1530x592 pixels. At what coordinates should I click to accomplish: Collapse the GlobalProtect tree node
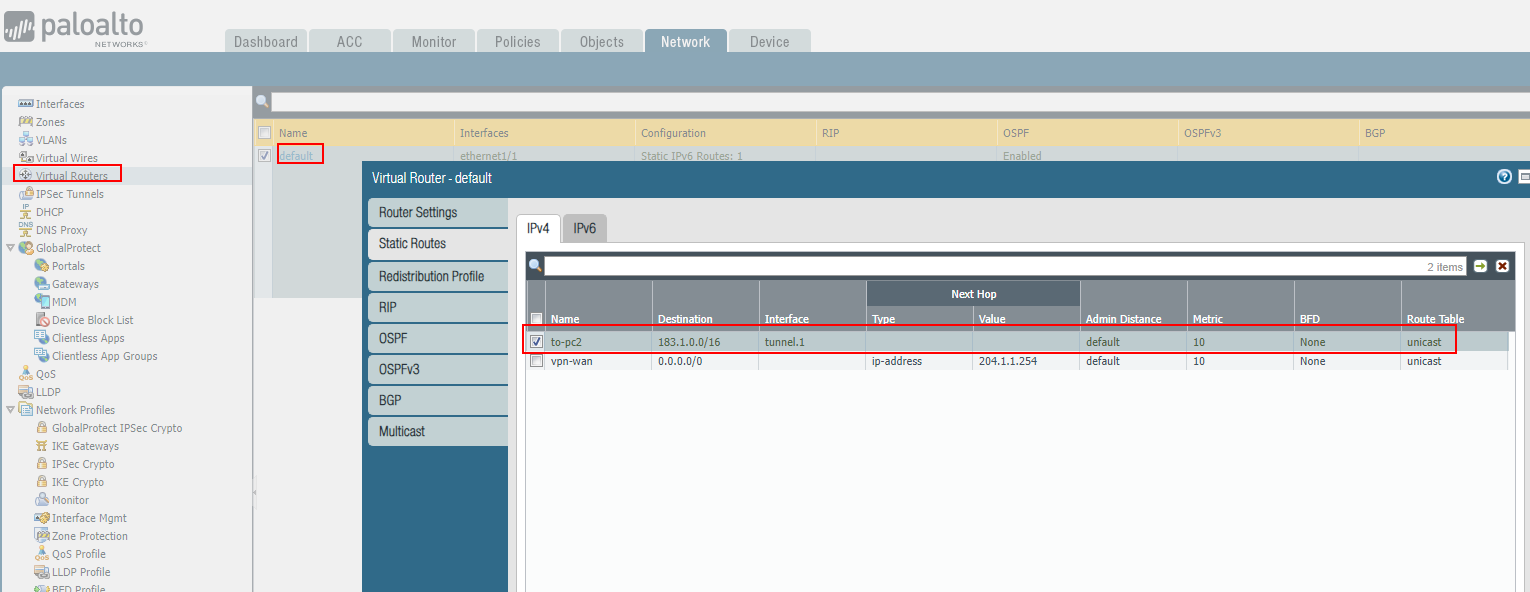tap(10, 248)
